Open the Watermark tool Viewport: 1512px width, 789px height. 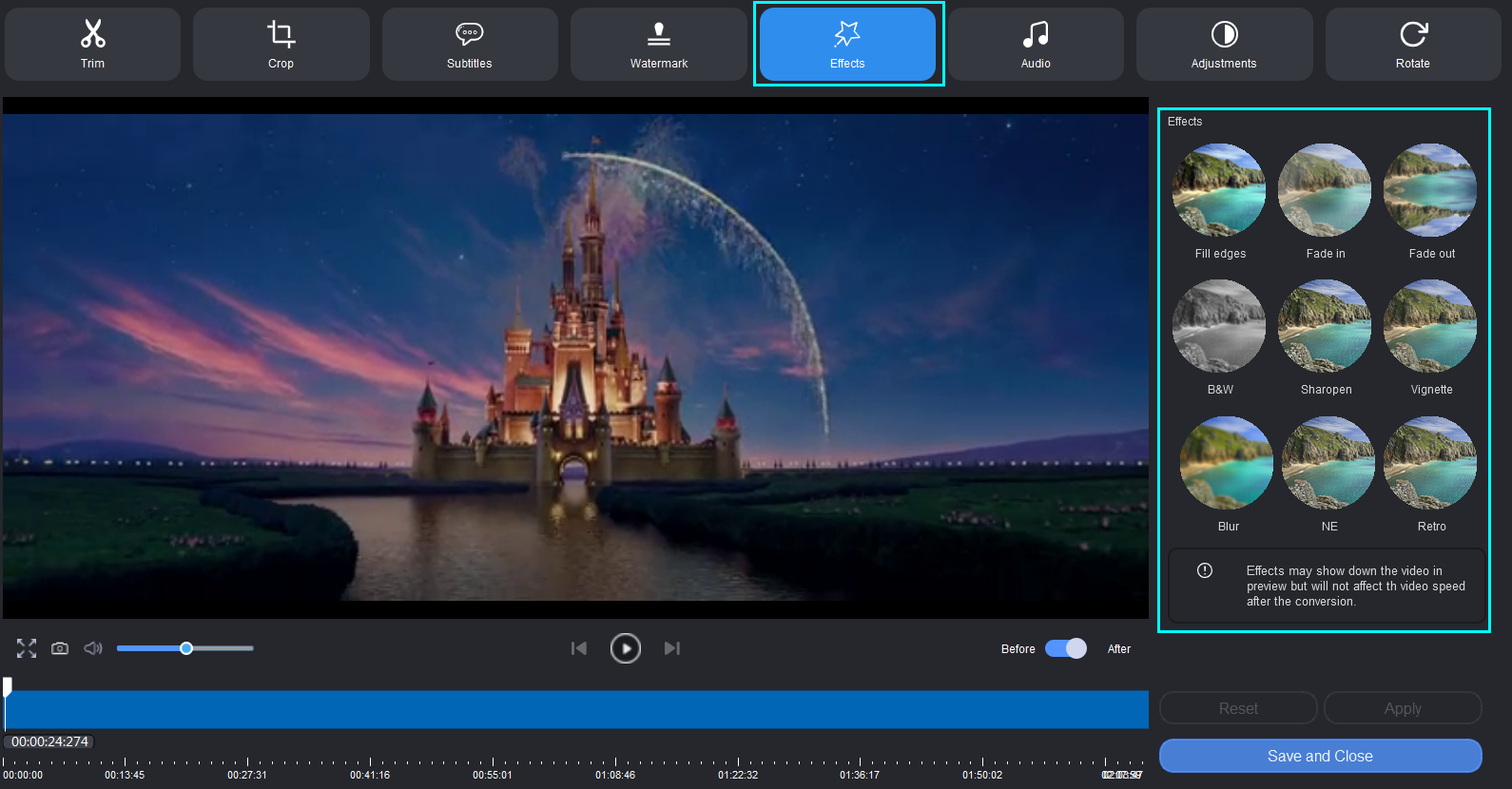pos(658,44)
